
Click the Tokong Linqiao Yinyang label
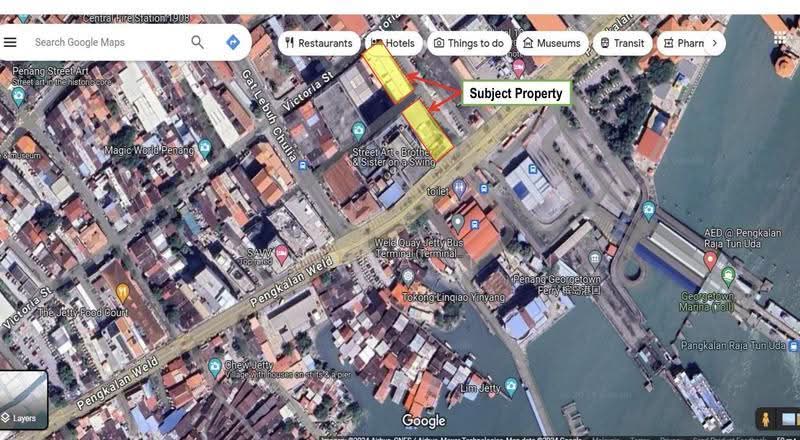tap(453, 297)
